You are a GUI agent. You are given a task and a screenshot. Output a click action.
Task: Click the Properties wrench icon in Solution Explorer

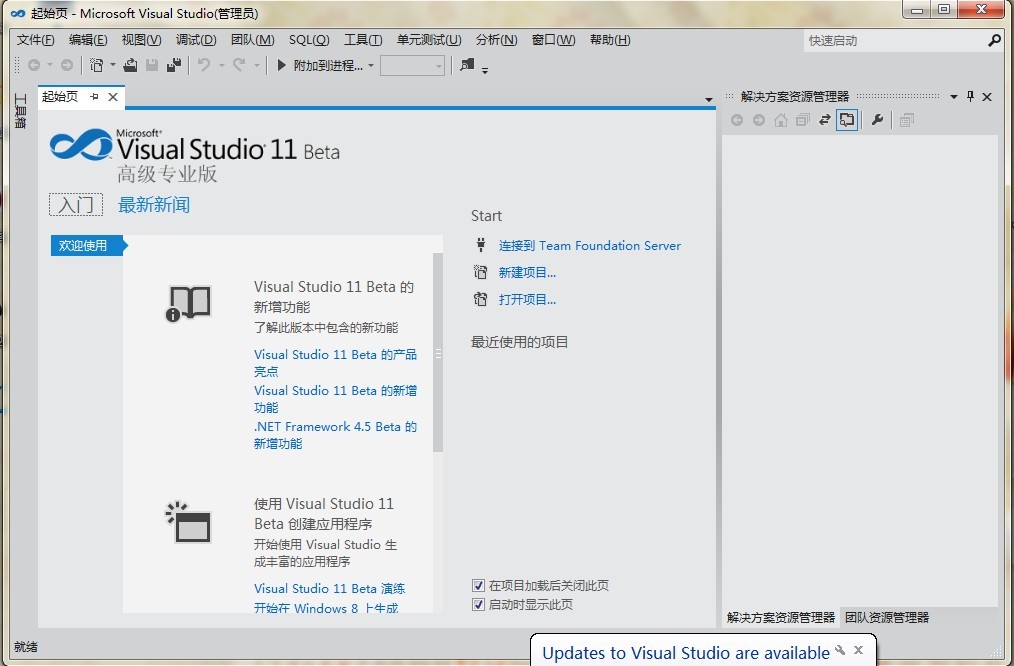877,120
